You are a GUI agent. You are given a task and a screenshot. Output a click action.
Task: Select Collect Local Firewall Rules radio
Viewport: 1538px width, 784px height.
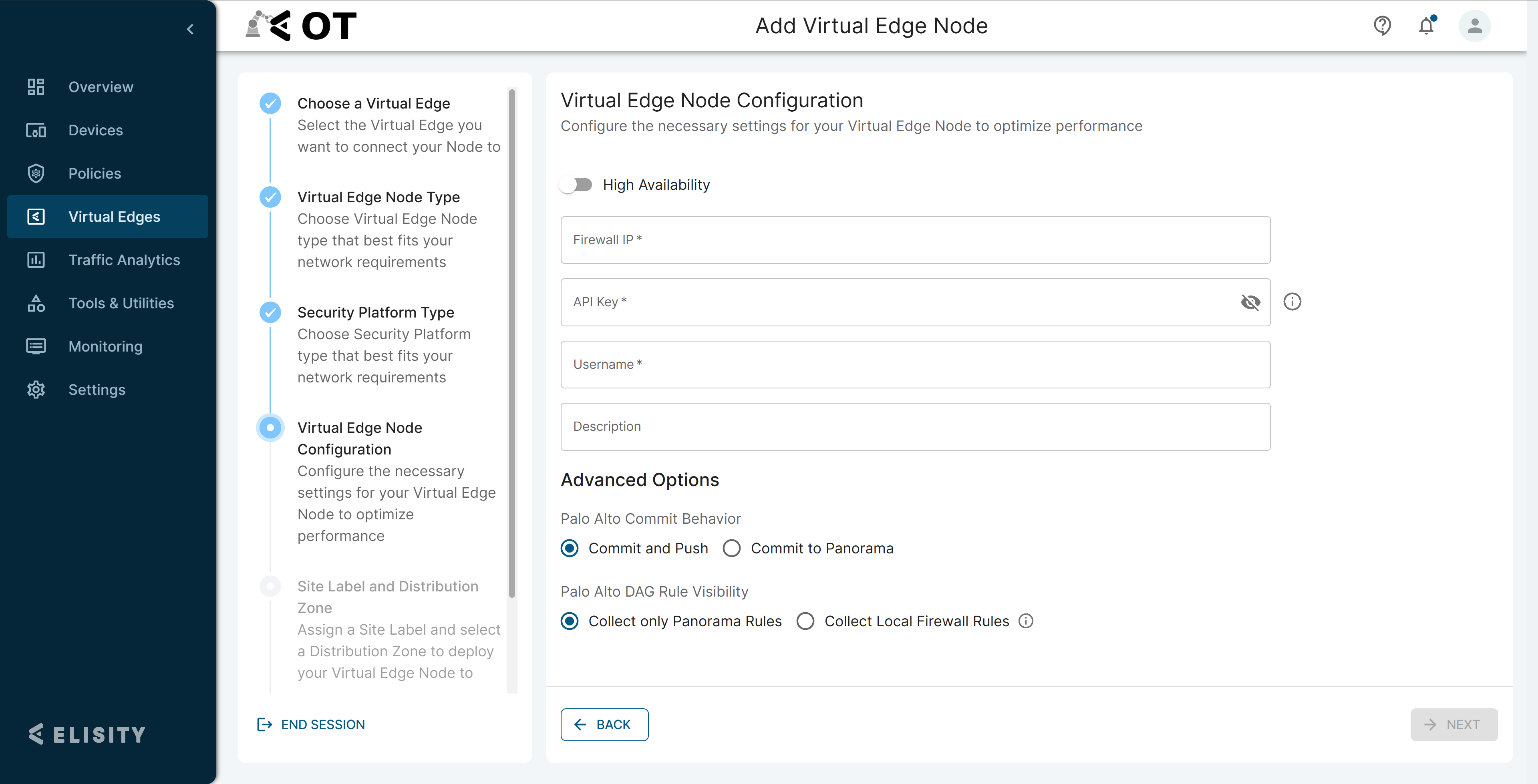tap(805, 621)
